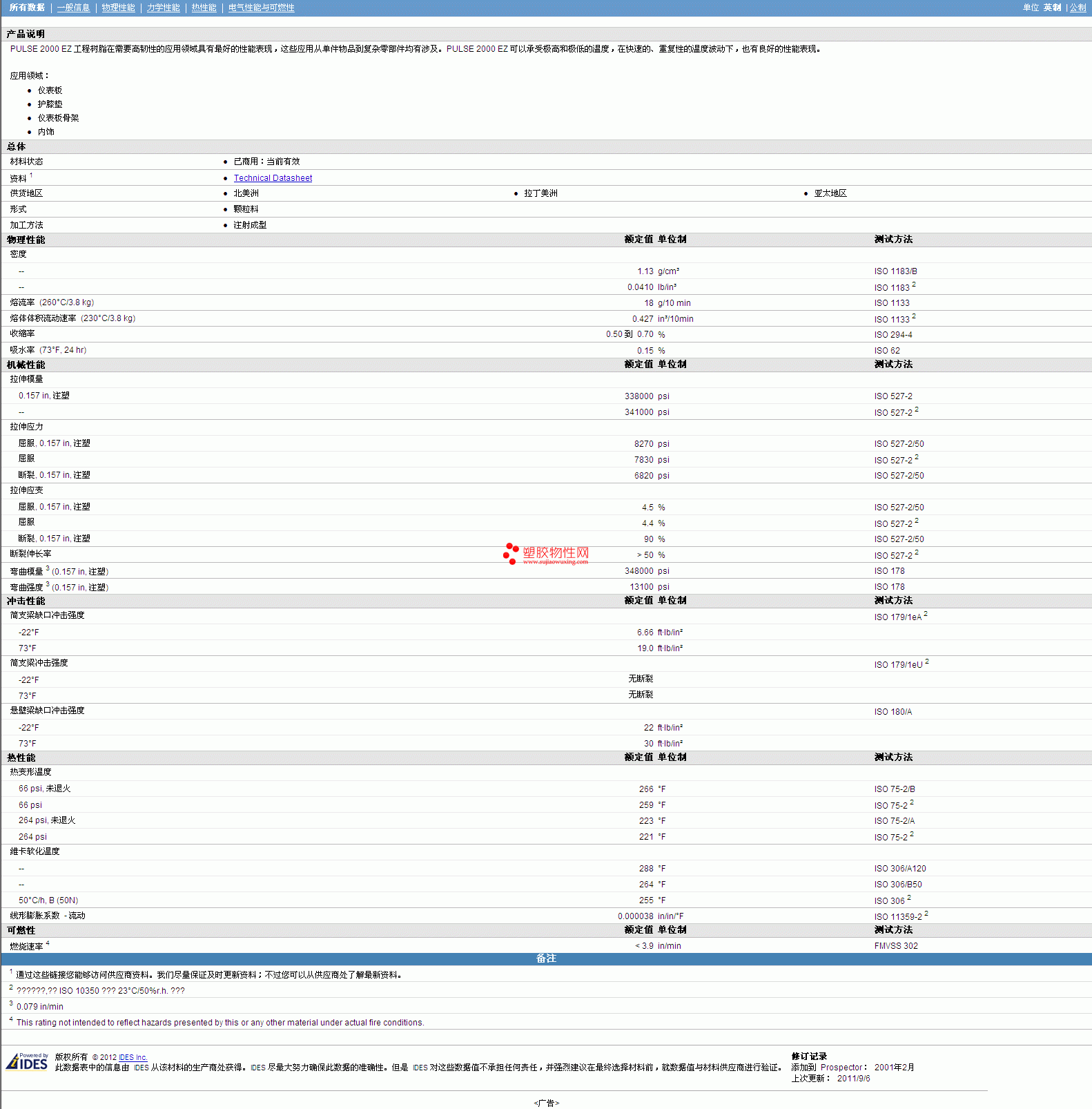Select the 燃烧速率 row label
1092x1109 pixels.
26,947
